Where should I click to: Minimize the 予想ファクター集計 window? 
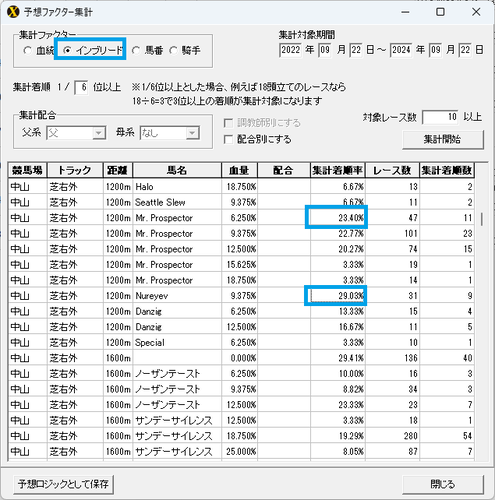click(x=405, y=12)
